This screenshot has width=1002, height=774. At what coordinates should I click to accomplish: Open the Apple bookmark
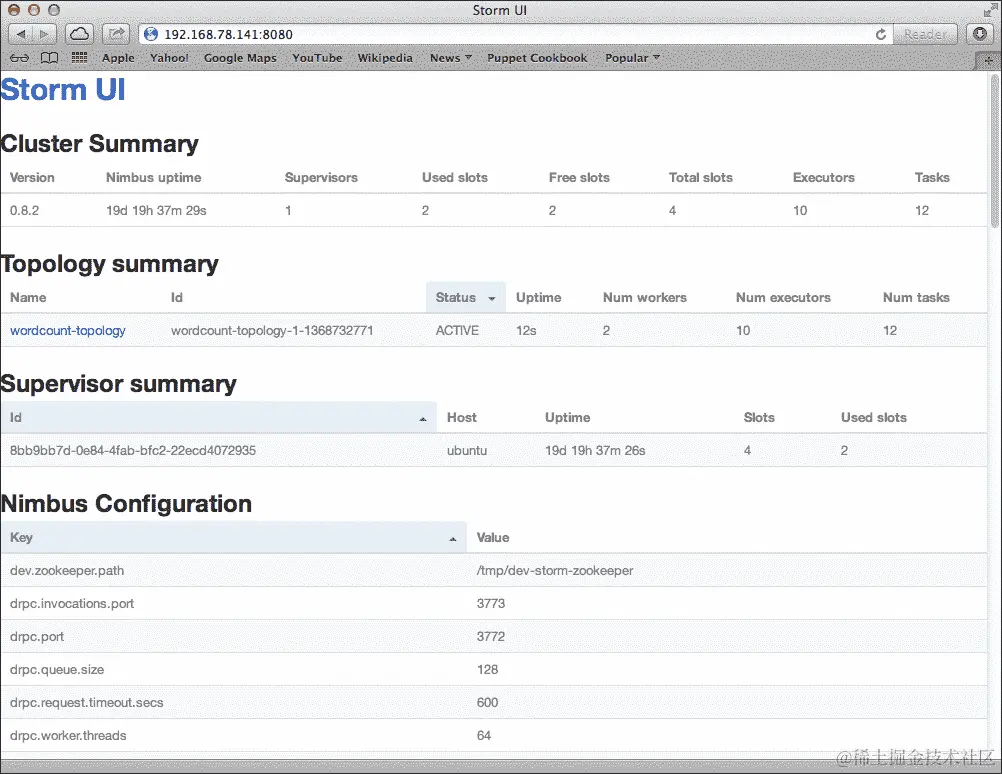118,58
